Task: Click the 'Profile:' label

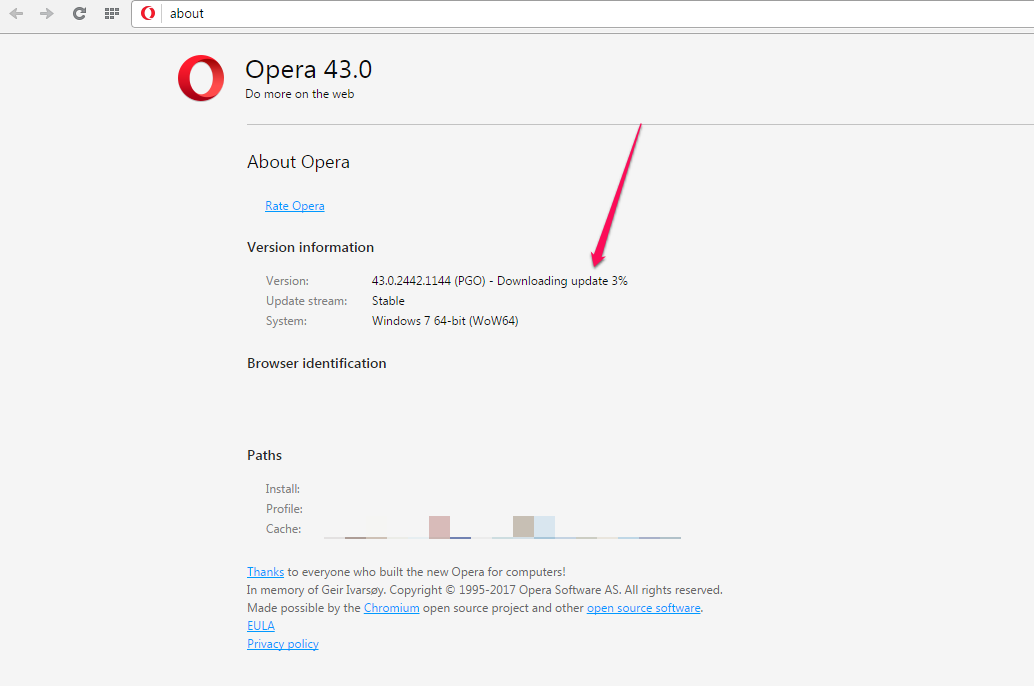Action: point(284,509)
